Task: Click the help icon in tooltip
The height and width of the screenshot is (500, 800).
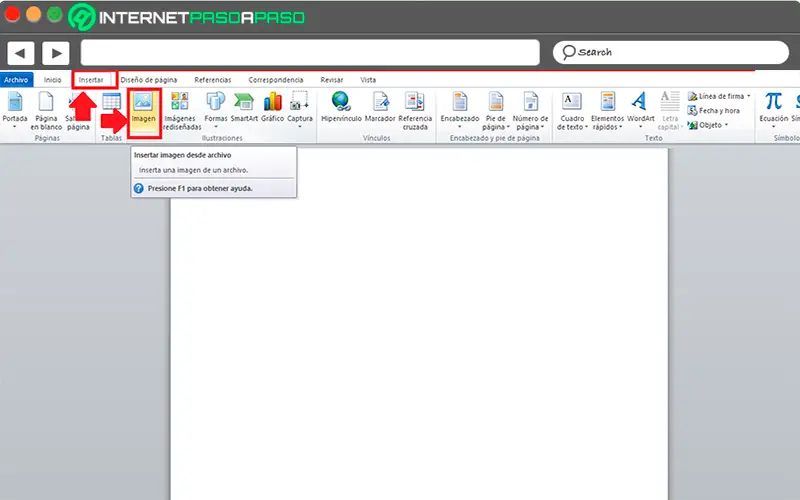Action: coord(138,188)
